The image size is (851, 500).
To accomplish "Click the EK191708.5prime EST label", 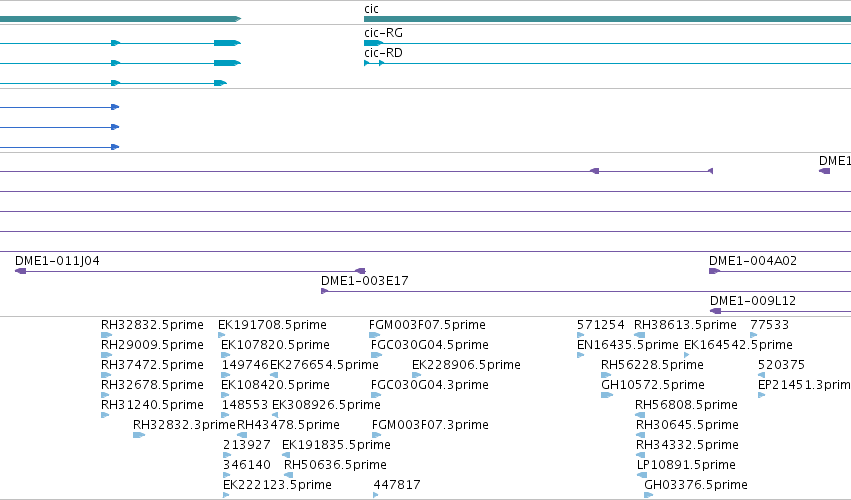I will 272,325.
